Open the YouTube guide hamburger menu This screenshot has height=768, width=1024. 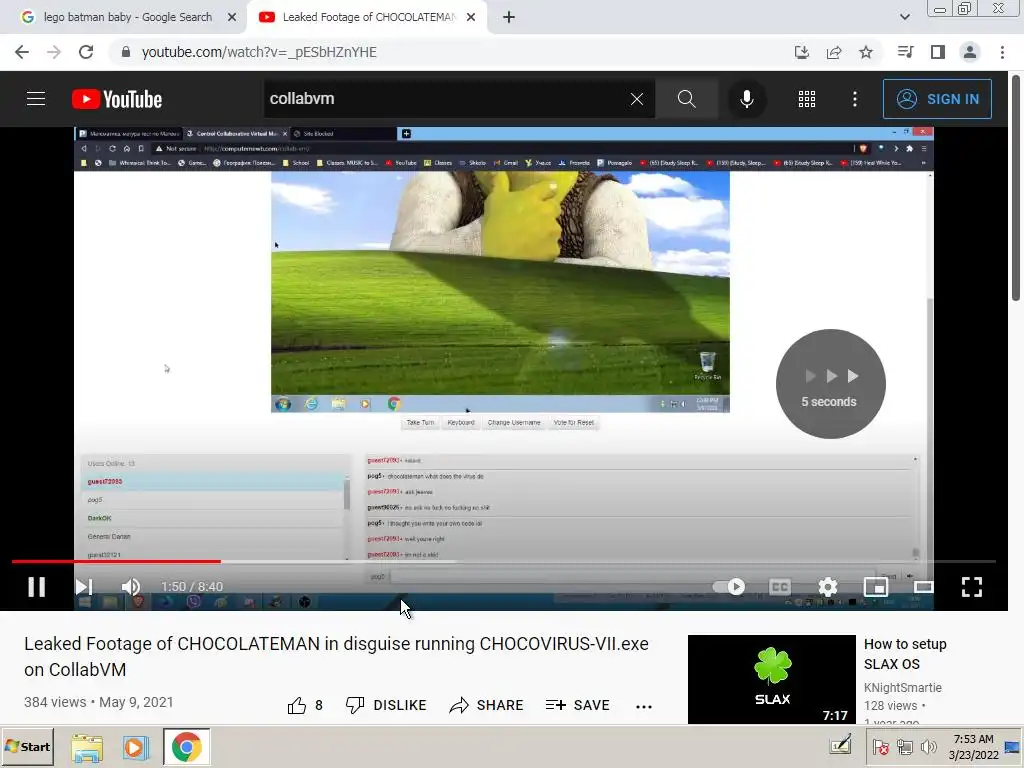pyautogui.click(x=36, y=99)
